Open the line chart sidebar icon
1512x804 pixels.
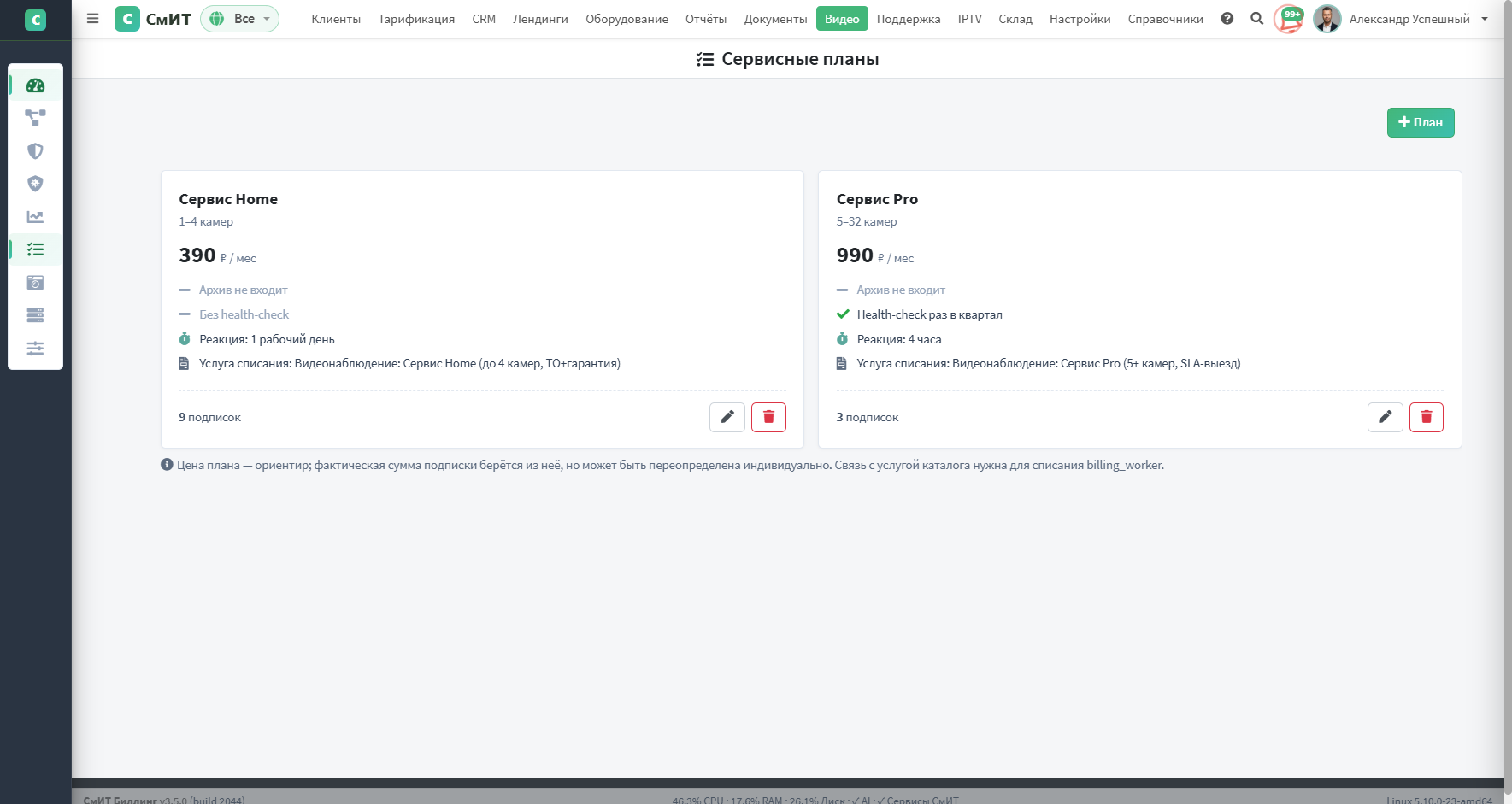pos(35,217)
